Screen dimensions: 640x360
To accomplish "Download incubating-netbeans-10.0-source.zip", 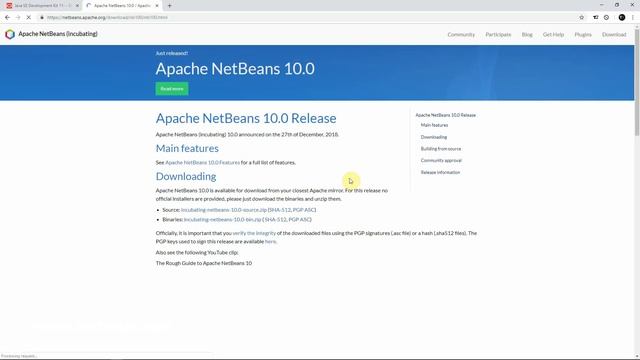I will [x=224, y=210].
